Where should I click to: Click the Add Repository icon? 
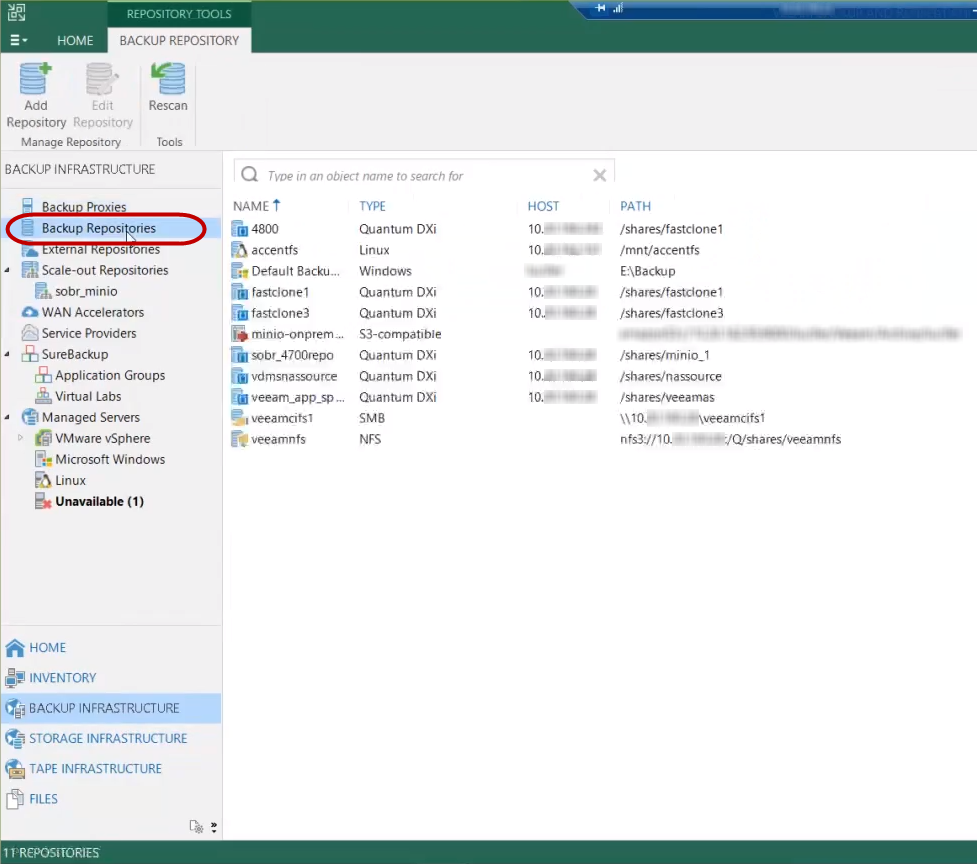[x=35, y=79]
